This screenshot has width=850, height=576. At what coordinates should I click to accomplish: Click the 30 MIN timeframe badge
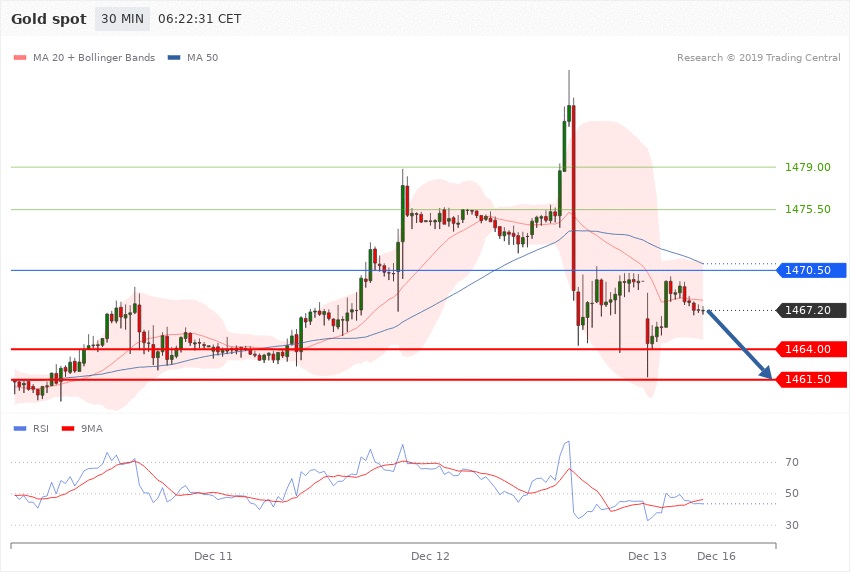pos(122,19)
